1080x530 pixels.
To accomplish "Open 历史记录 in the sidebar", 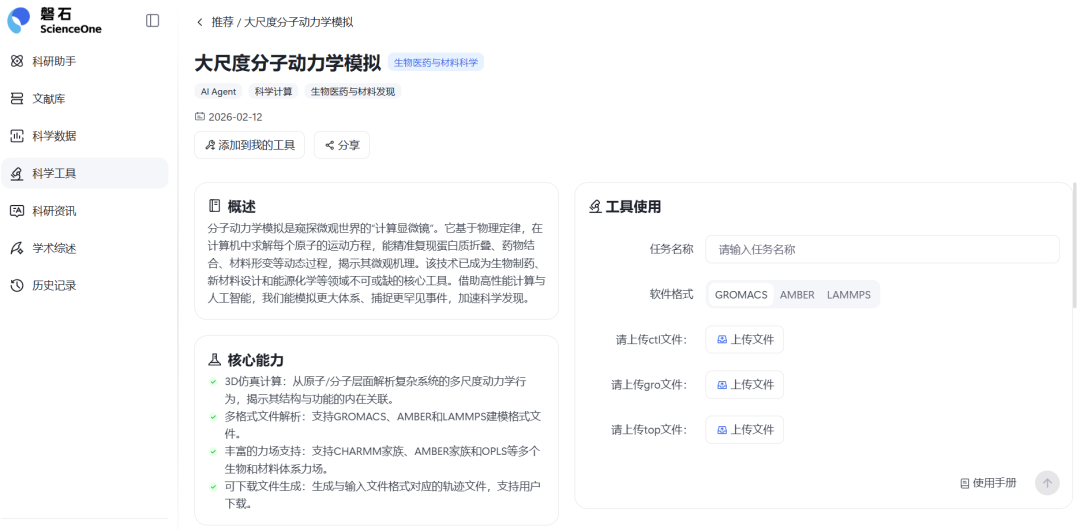I will (x=54, y=285).
